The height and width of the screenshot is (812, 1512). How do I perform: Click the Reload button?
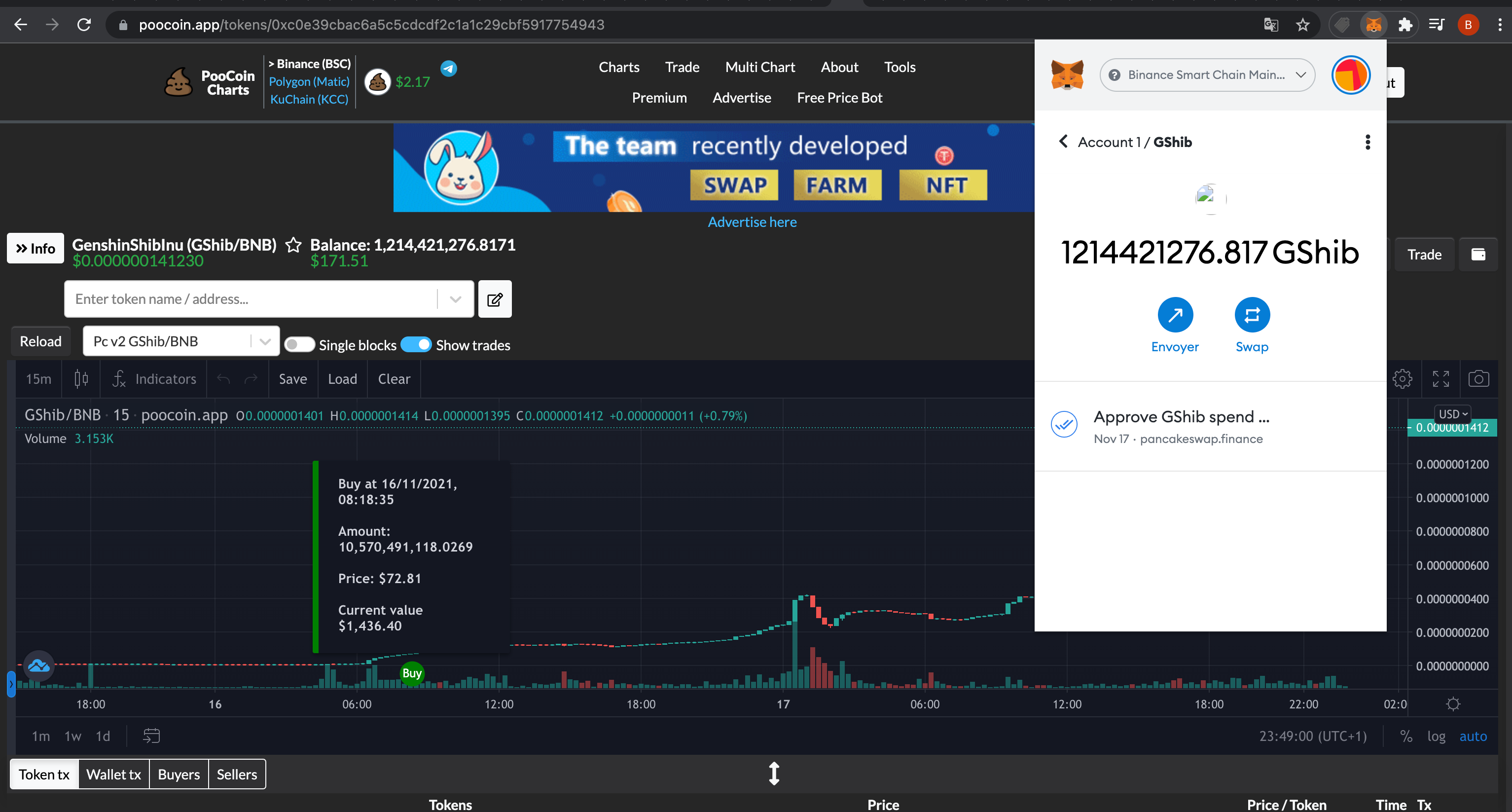tap(40, 341)
